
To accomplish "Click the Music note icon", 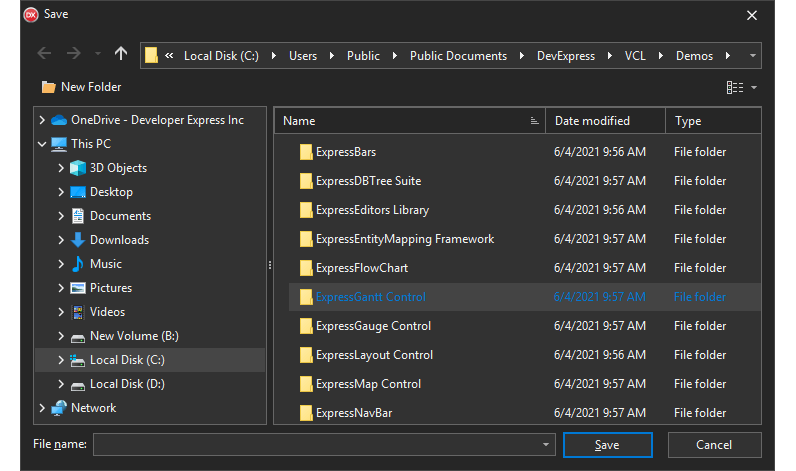I will click(78, 264).
